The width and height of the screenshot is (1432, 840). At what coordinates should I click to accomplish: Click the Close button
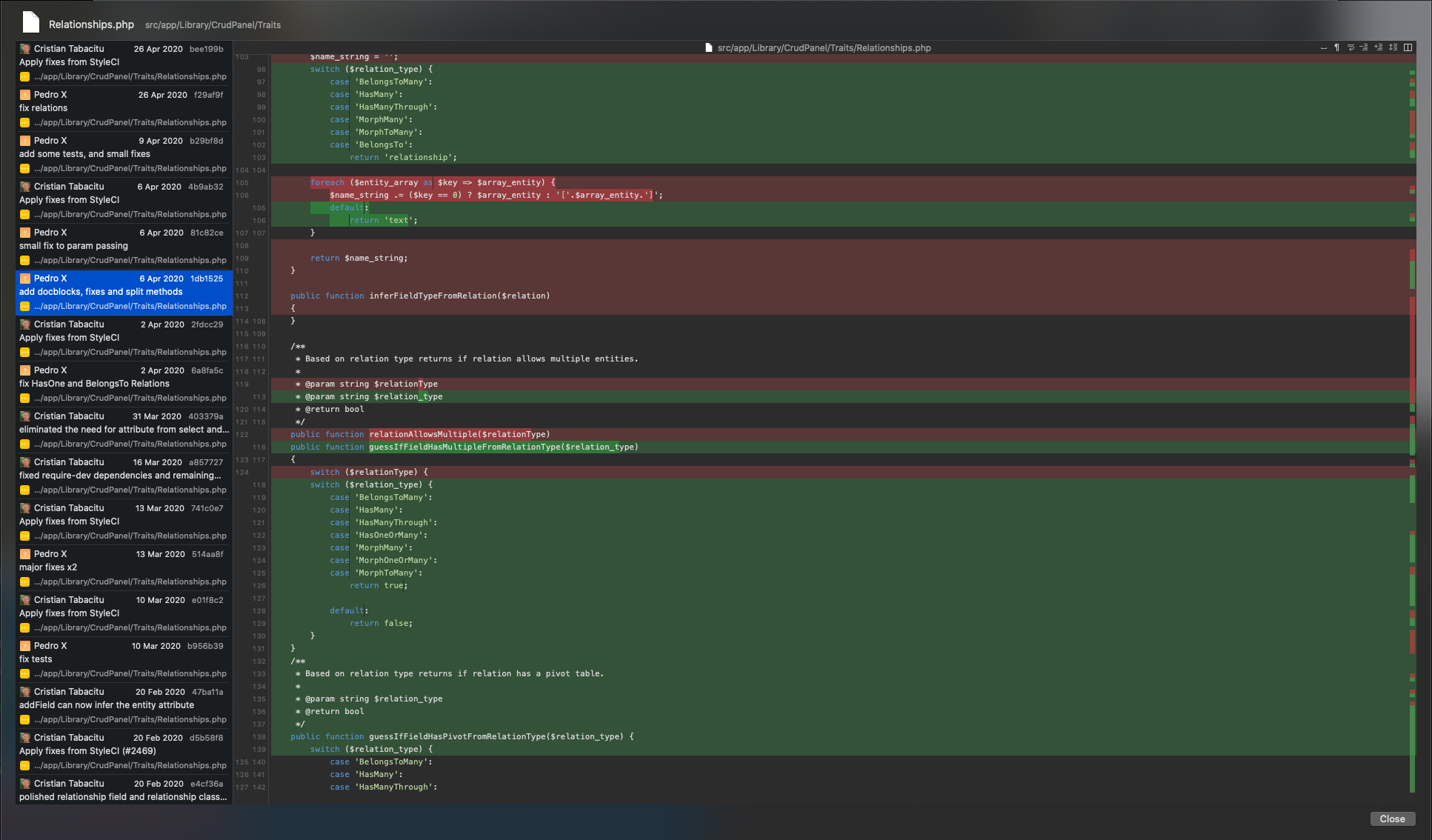coord(1392,819)
